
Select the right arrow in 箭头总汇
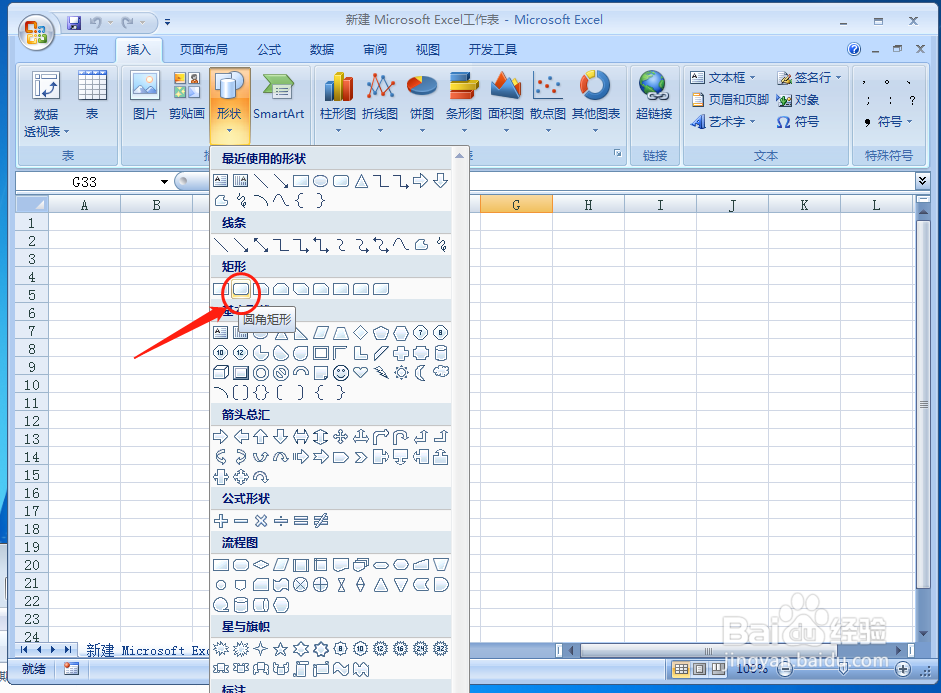(x=221, y=437)
